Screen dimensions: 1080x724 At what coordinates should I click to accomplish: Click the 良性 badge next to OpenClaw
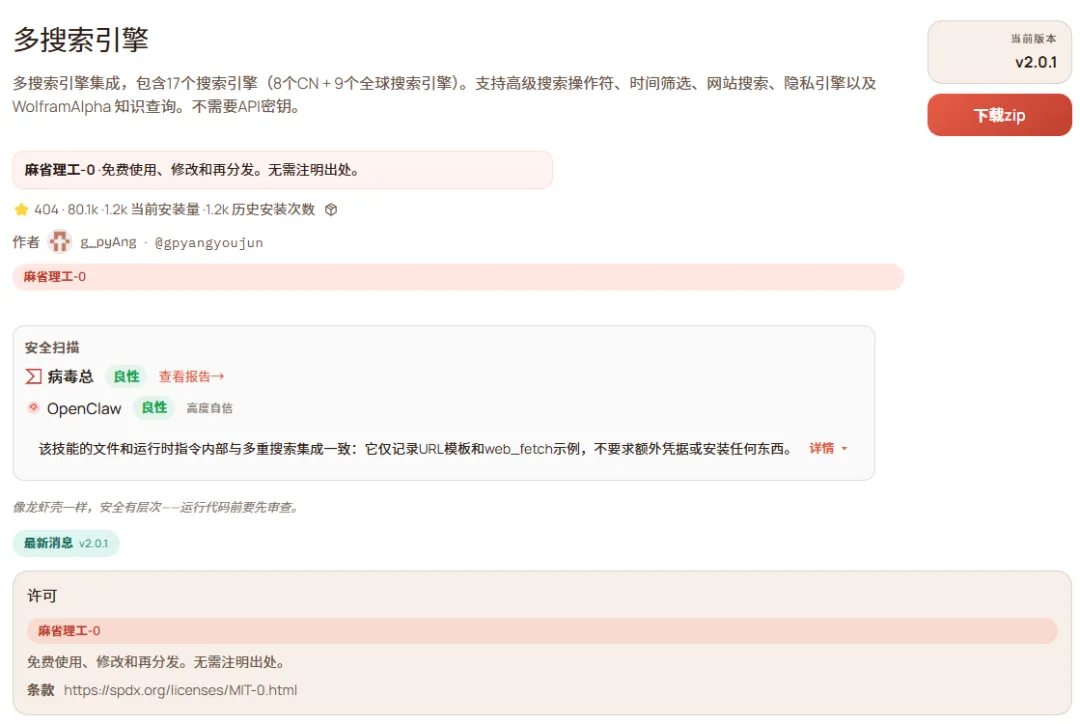154,408
